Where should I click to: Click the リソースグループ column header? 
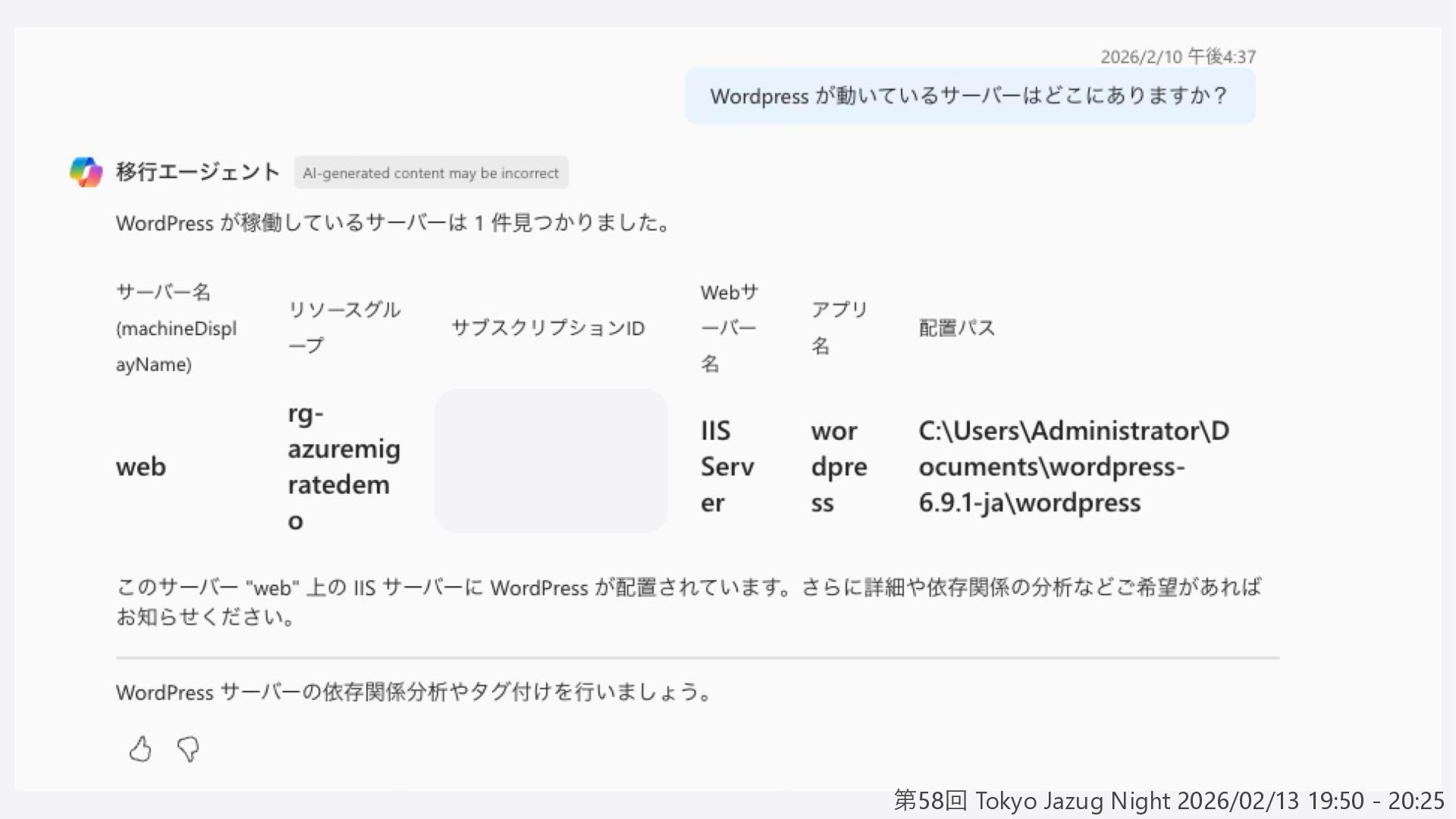tap(344, 328)
